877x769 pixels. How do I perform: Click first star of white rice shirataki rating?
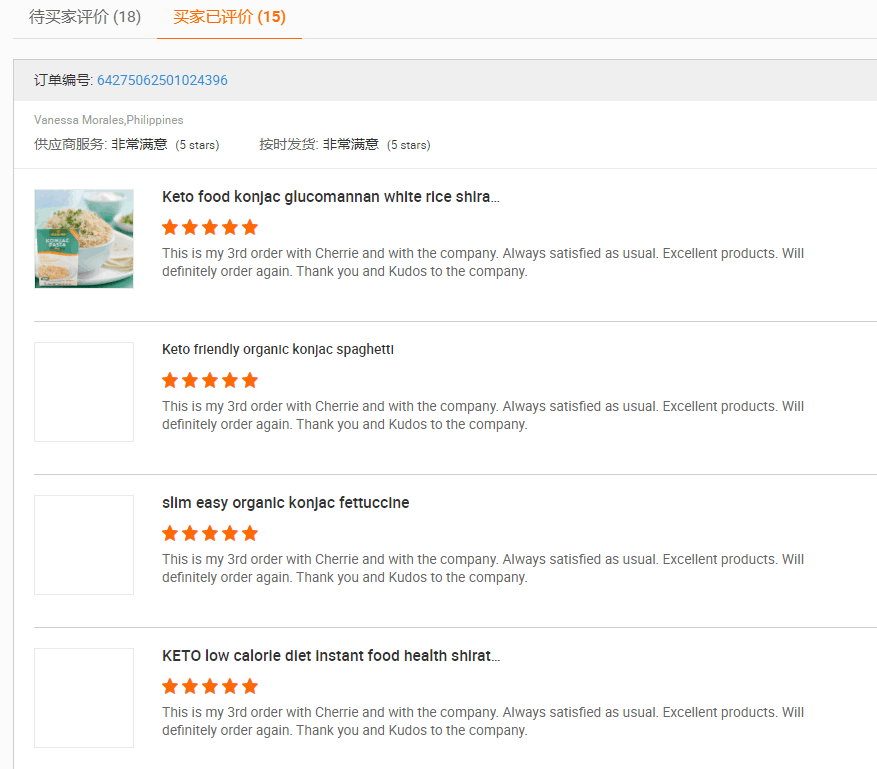[x=170, y=227]
